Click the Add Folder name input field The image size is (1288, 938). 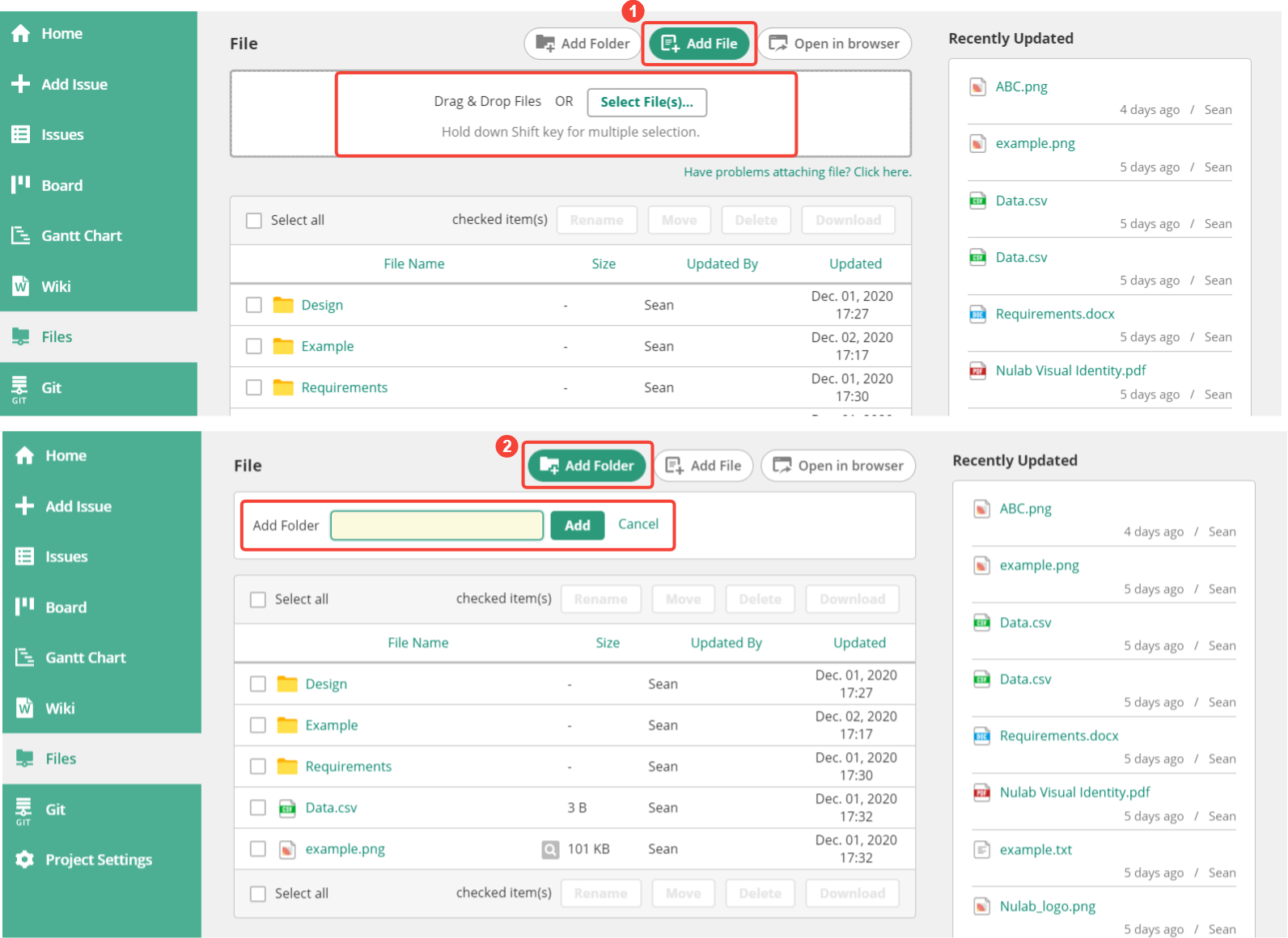[437, 526]
